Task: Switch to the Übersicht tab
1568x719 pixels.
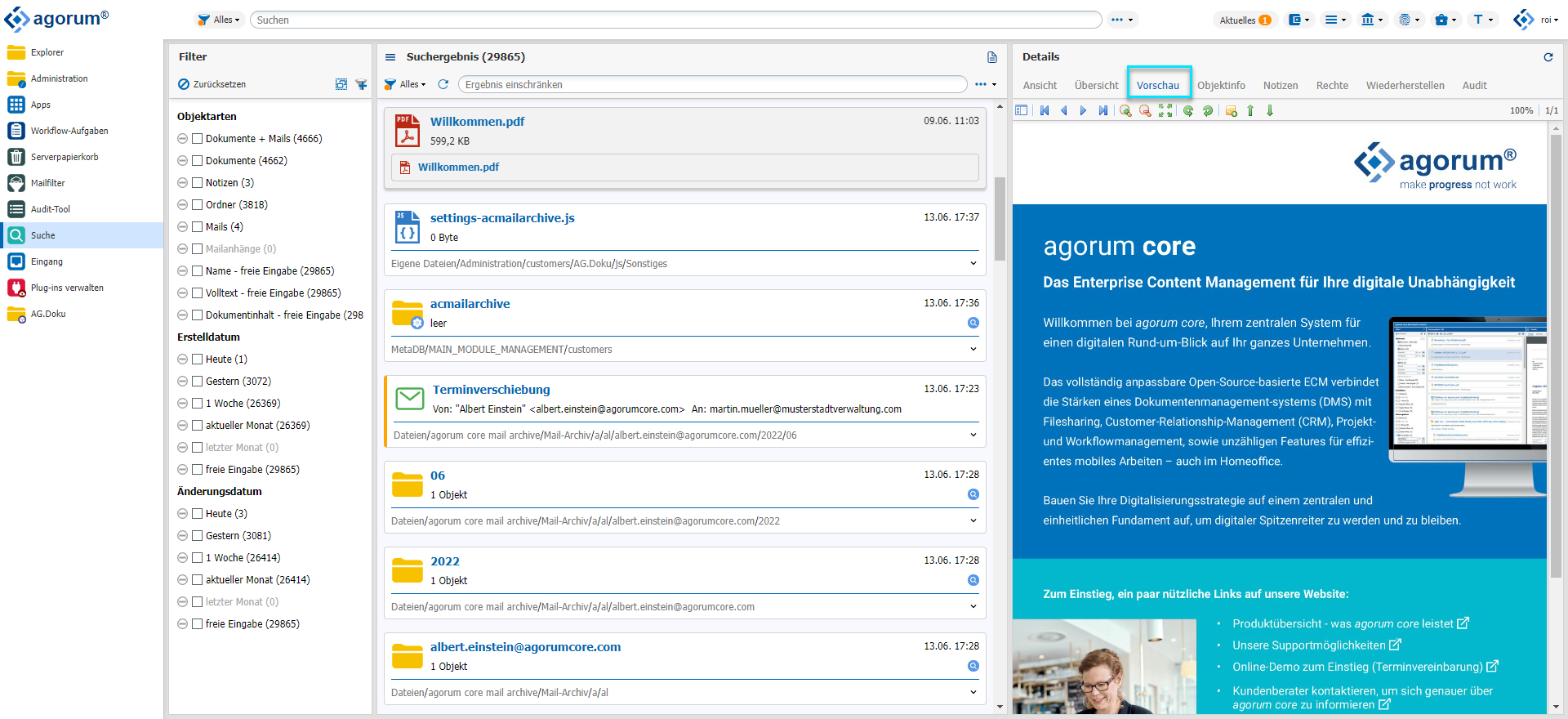Action: [1096, 85]
